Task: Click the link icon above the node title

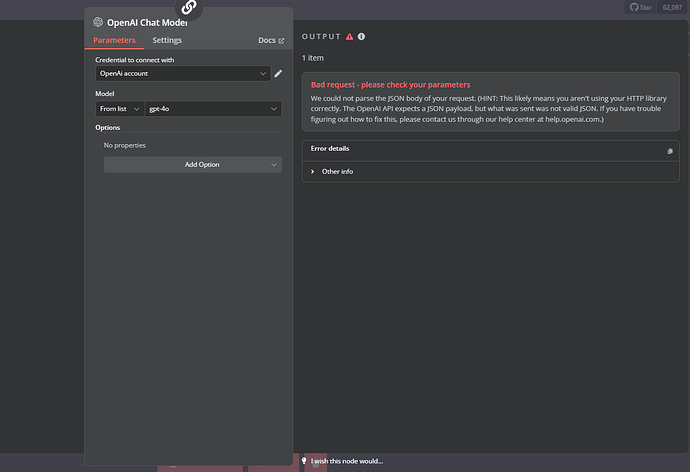Action: pos(189,7)
